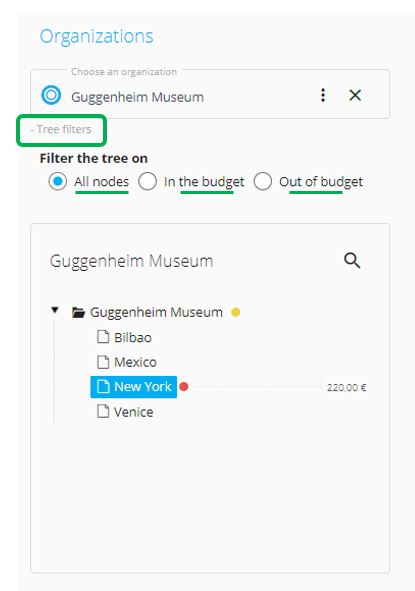
Task: Click the yellow status dot by Guggenheim Museum
Action: (236, 312)
